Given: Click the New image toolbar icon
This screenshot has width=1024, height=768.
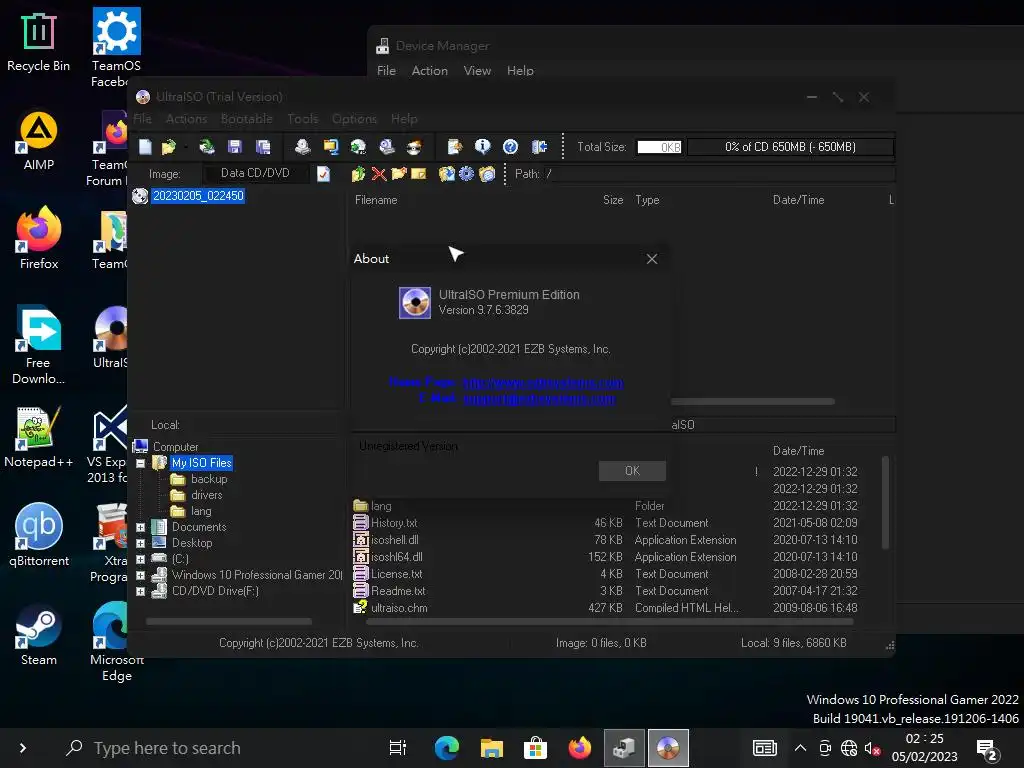Looking at the screenshot, I should pos(145,147).
